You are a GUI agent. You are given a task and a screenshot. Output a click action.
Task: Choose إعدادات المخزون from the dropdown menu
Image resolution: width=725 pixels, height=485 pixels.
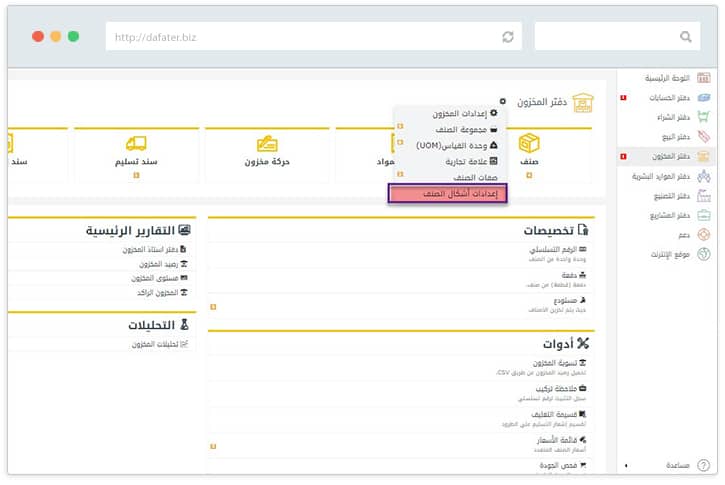[465, 113]
